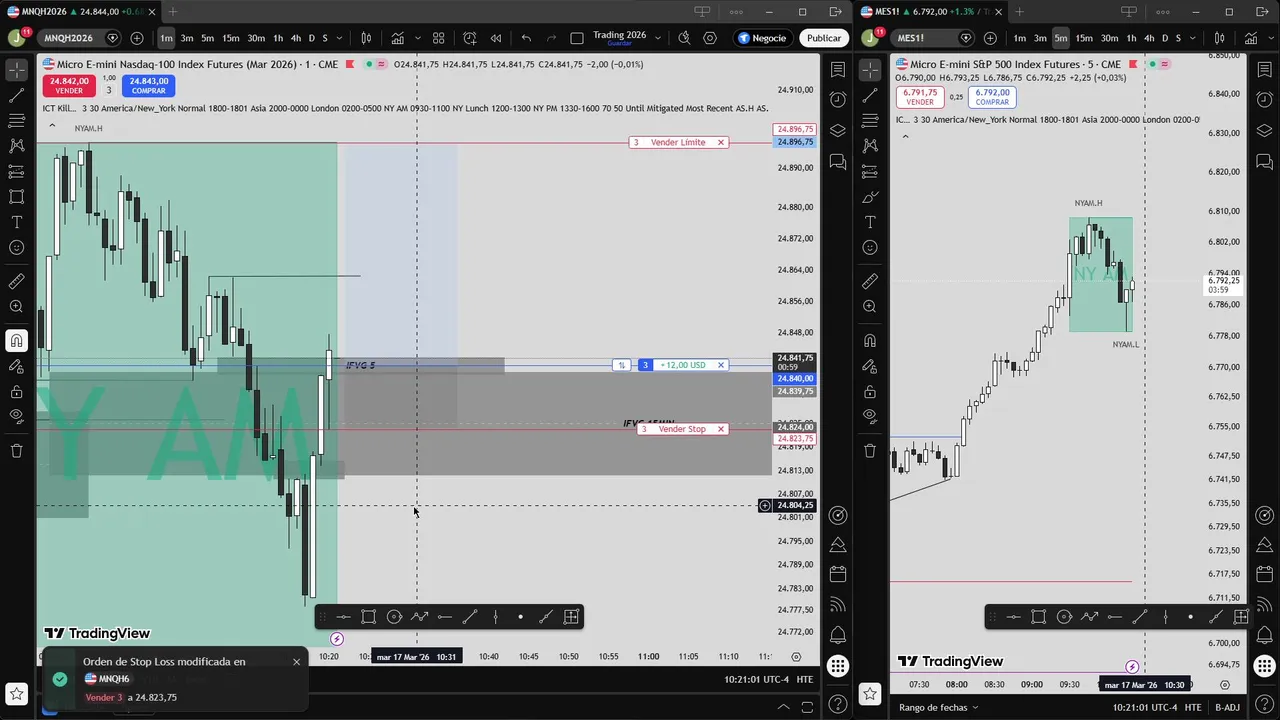This screenshot has height=720, width=1280.
Task: Open Rango de fechas dropdown
Action: pyautogui.click(x=938, y=707)
